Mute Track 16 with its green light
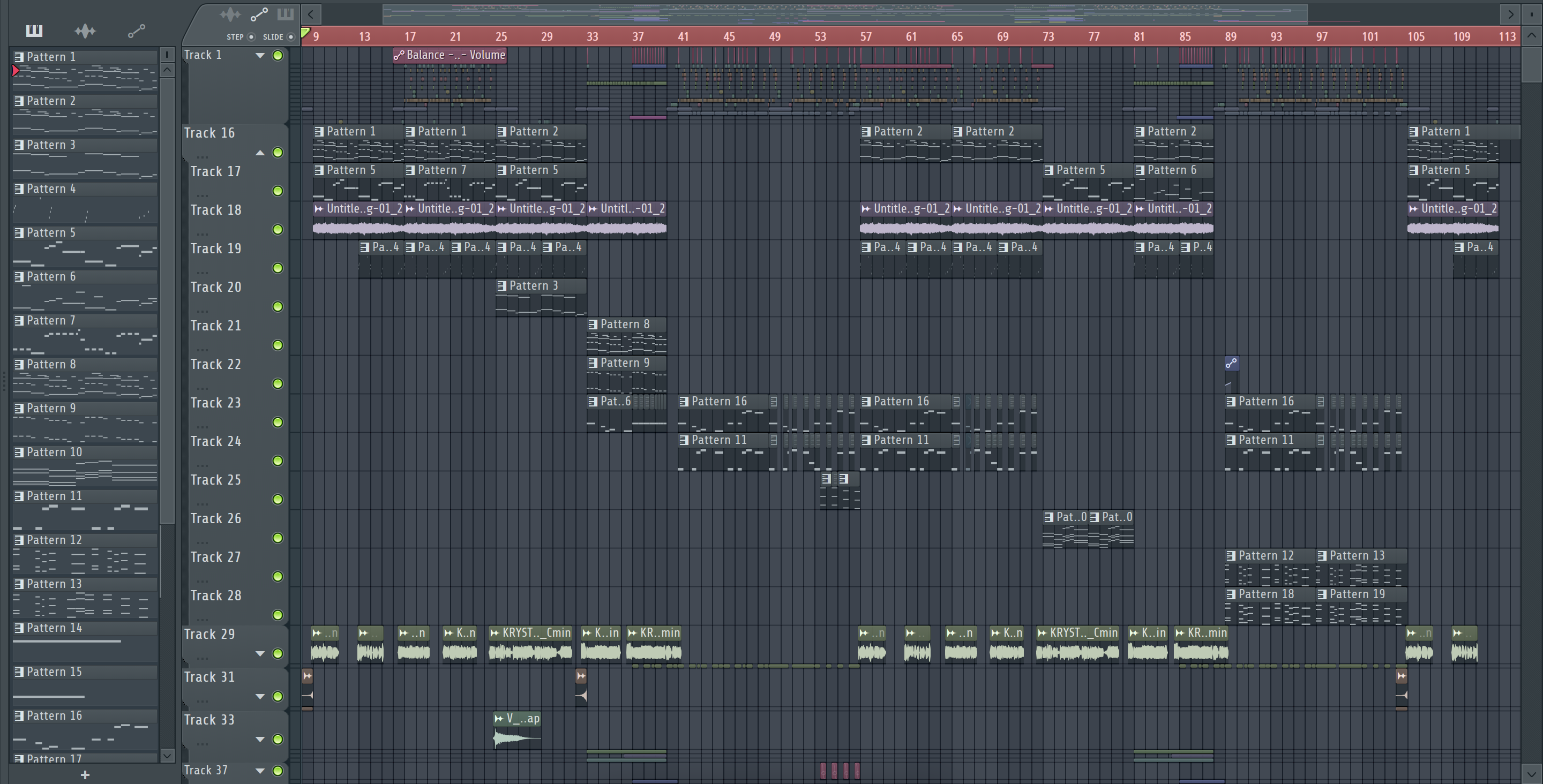The width and height of the screenshot is (1543, 784). 278,153
